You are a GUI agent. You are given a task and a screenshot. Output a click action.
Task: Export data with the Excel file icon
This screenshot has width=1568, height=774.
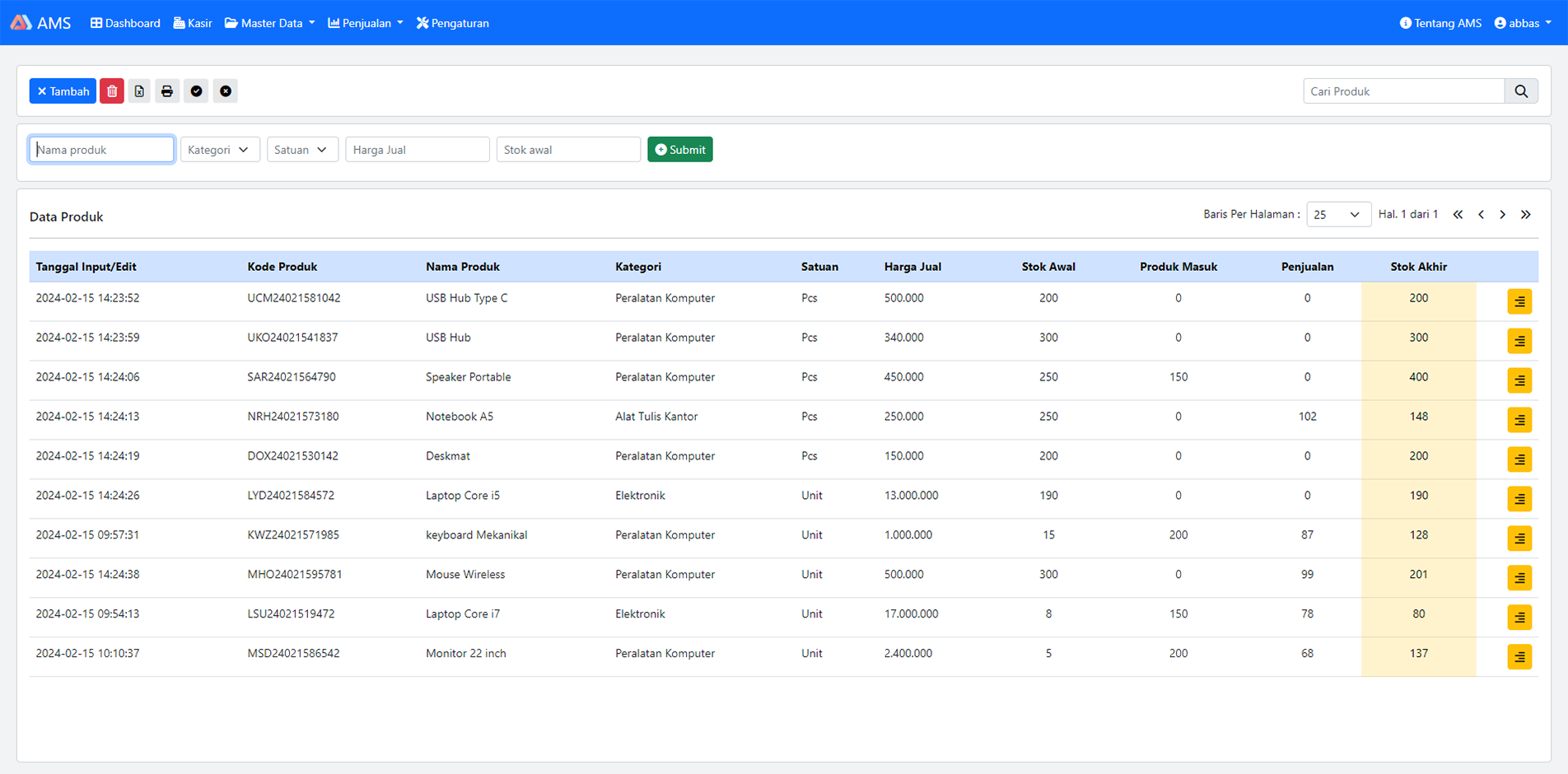pos(139,91)
